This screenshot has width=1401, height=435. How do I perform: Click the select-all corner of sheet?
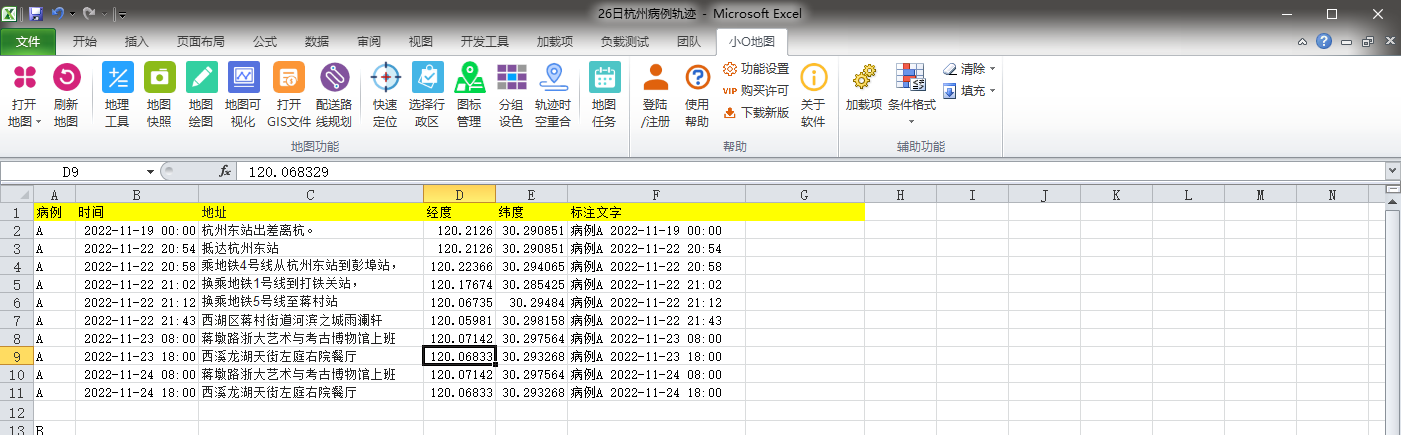point(16,195)
